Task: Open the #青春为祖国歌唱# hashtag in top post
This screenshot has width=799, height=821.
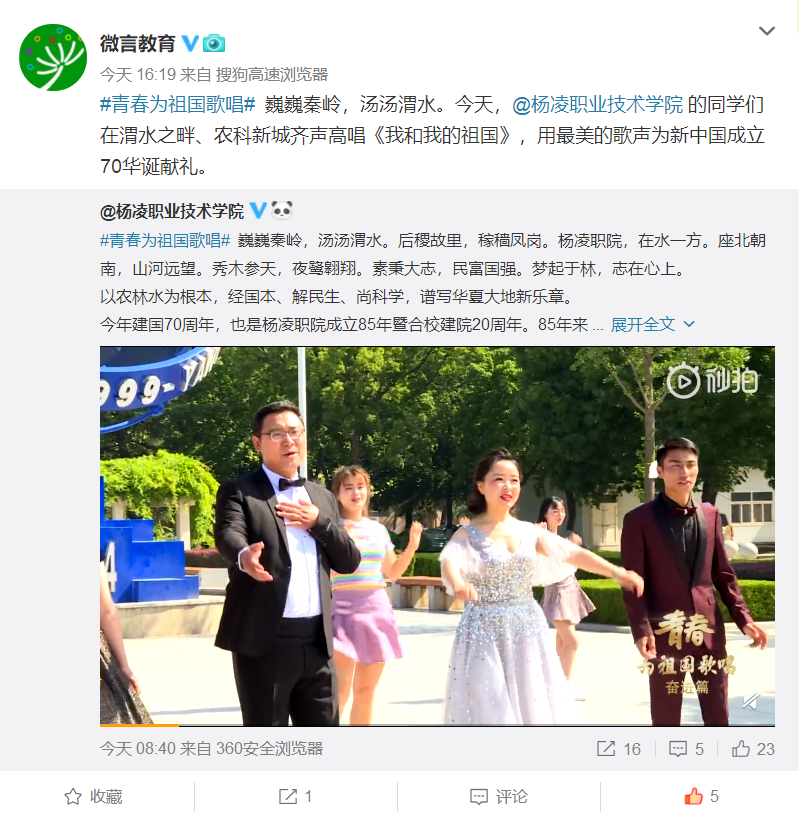Action: [x=177, y=105]
